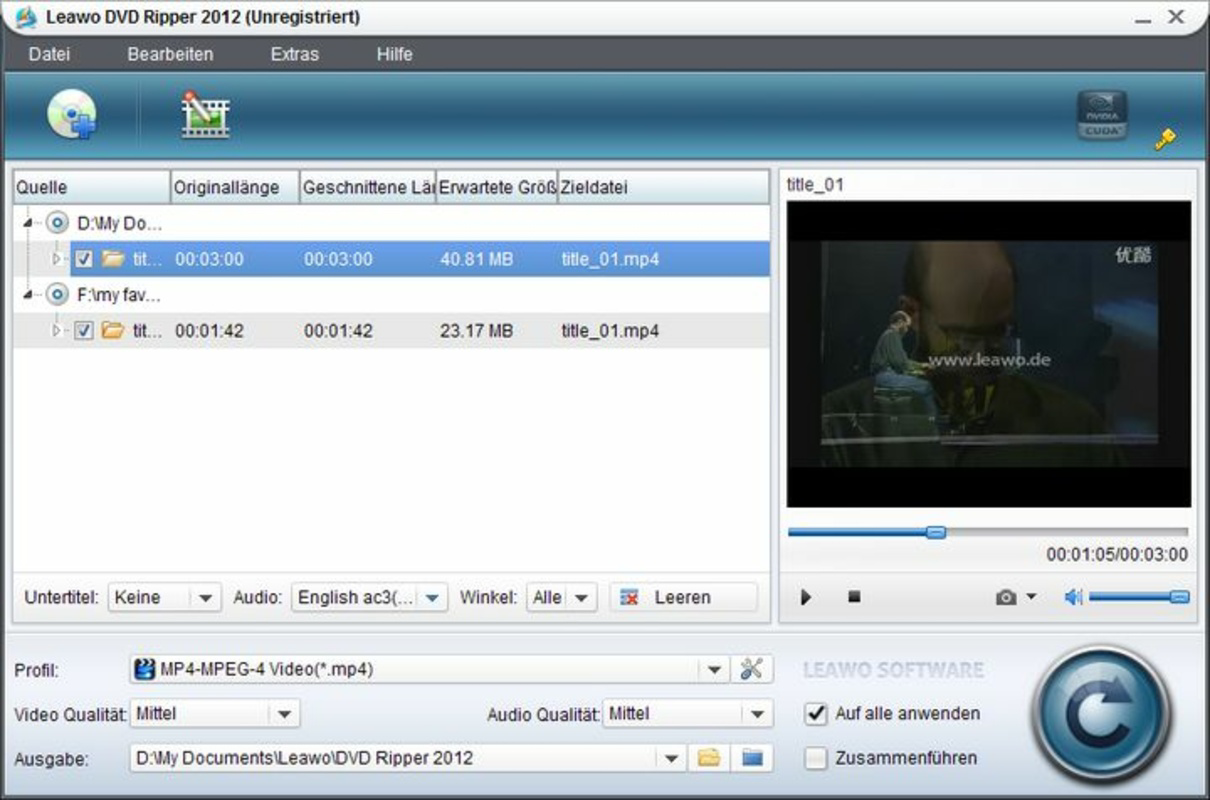Toggle checkbox of the 40.81 MB title
The height and width of the screenshot is (800, 1210).
tap(84, 259)
